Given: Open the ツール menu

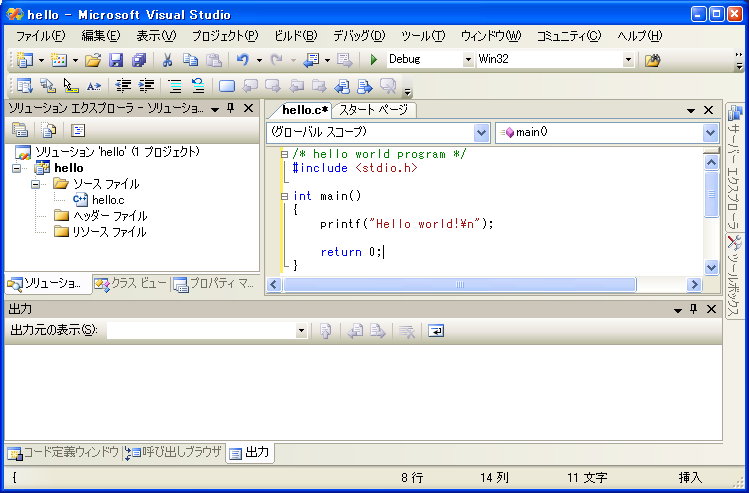Looking at the screenshot, I should tap(423, 36).
